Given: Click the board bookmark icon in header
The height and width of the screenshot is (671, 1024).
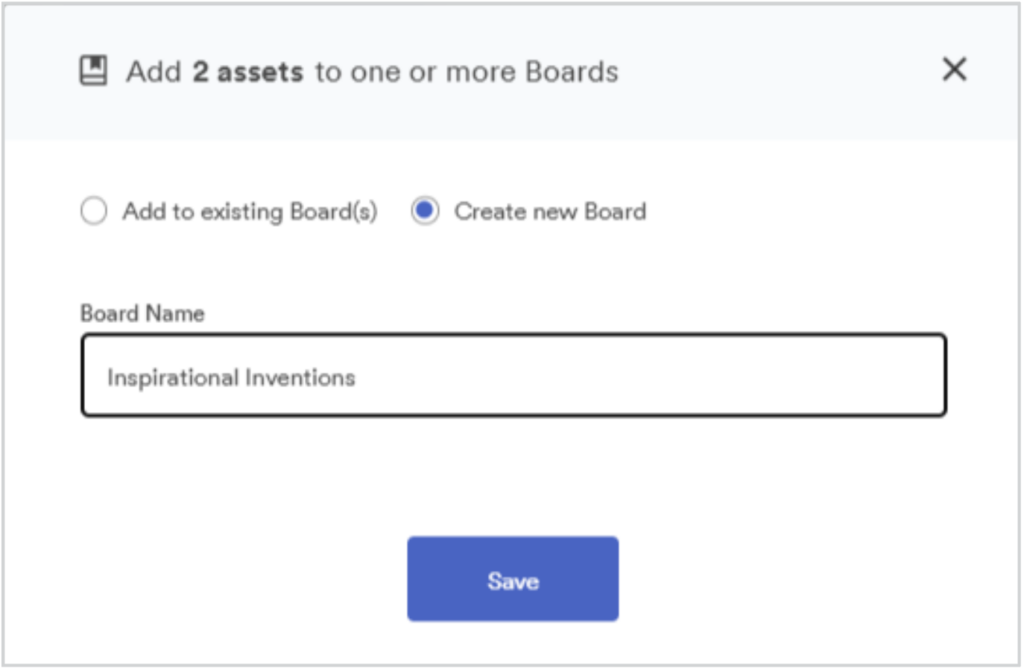Looking at the screenshot, I should [x=93, y=71].
